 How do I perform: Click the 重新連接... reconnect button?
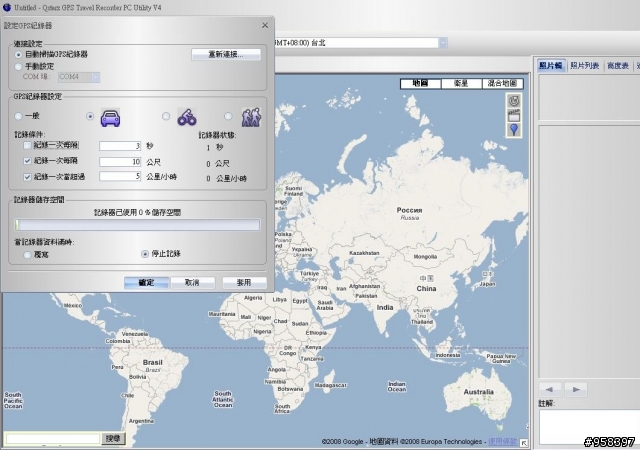tap(226, 54)
